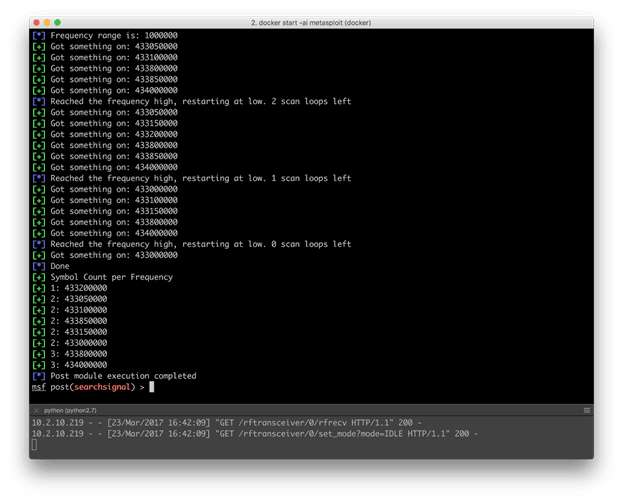Click the red close window button
This screenshot has width=623, height=501.
[36, 21]
